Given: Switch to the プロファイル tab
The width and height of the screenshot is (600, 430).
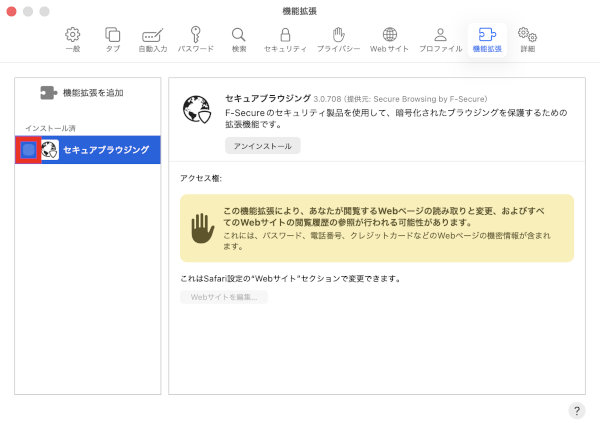Looking at the screenshot, I should [440, 39].
